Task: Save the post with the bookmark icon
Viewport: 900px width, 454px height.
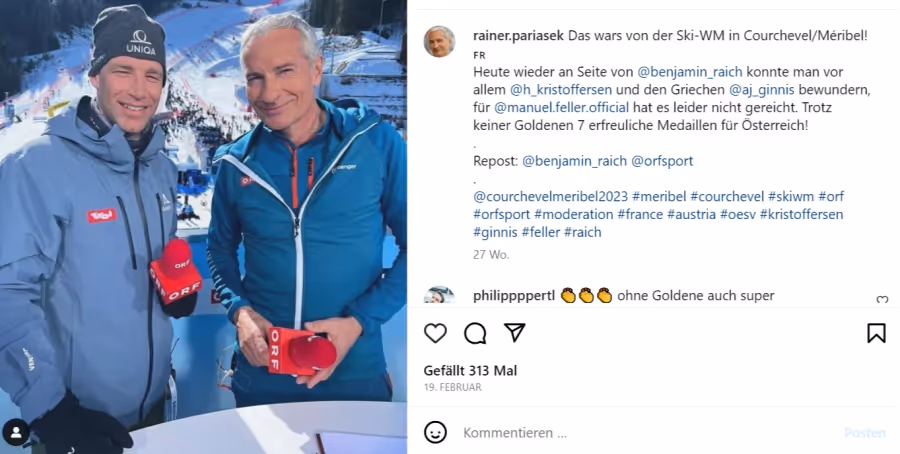Action: click(x=876, y=333)
